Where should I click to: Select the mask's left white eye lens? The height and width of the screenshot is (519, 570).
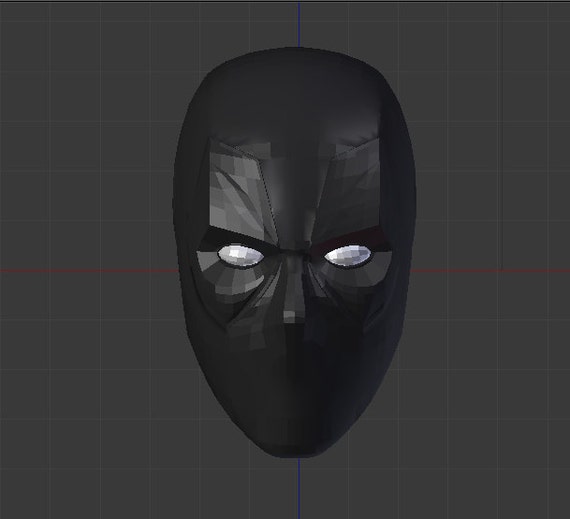tap(241, 256)
